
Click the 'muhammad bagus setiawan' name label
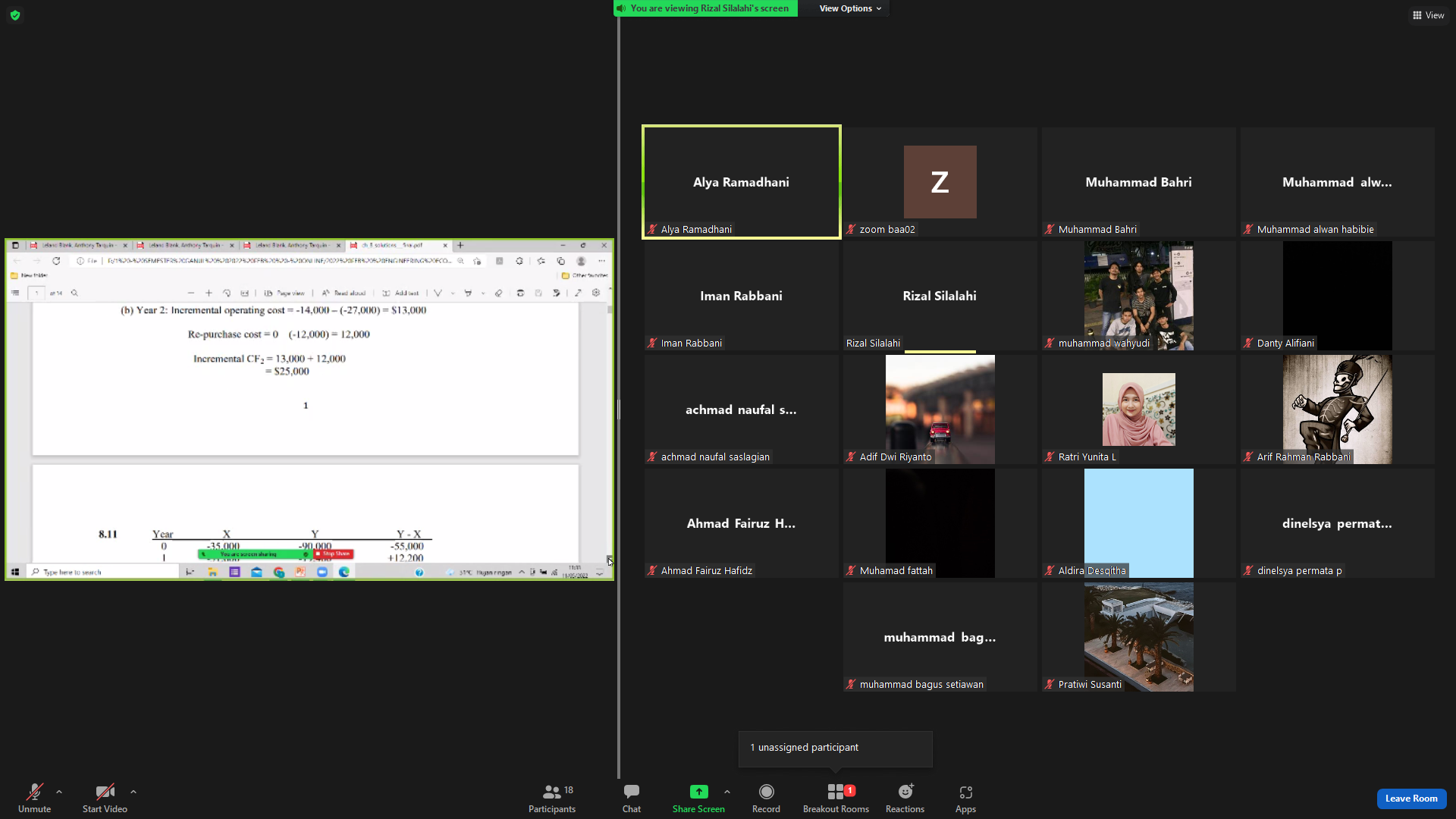tap(921, 685)
